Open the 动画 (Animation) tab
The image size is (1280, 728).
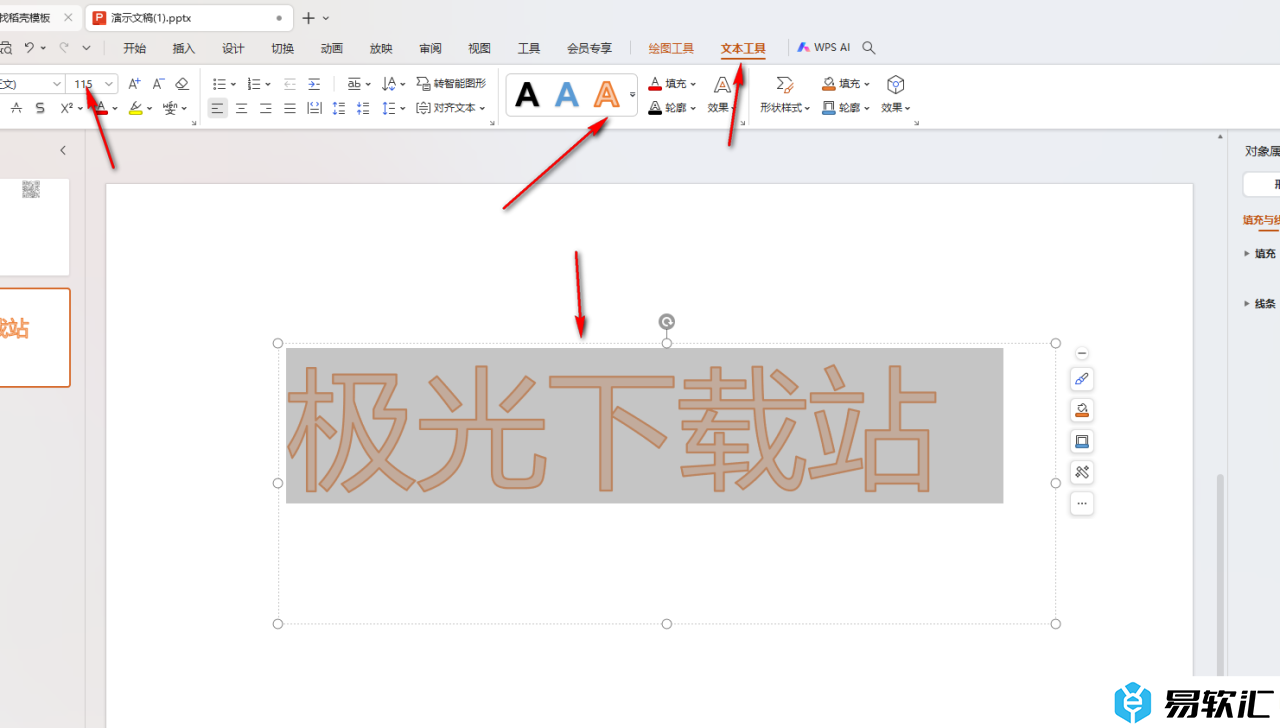pos(332,48)
